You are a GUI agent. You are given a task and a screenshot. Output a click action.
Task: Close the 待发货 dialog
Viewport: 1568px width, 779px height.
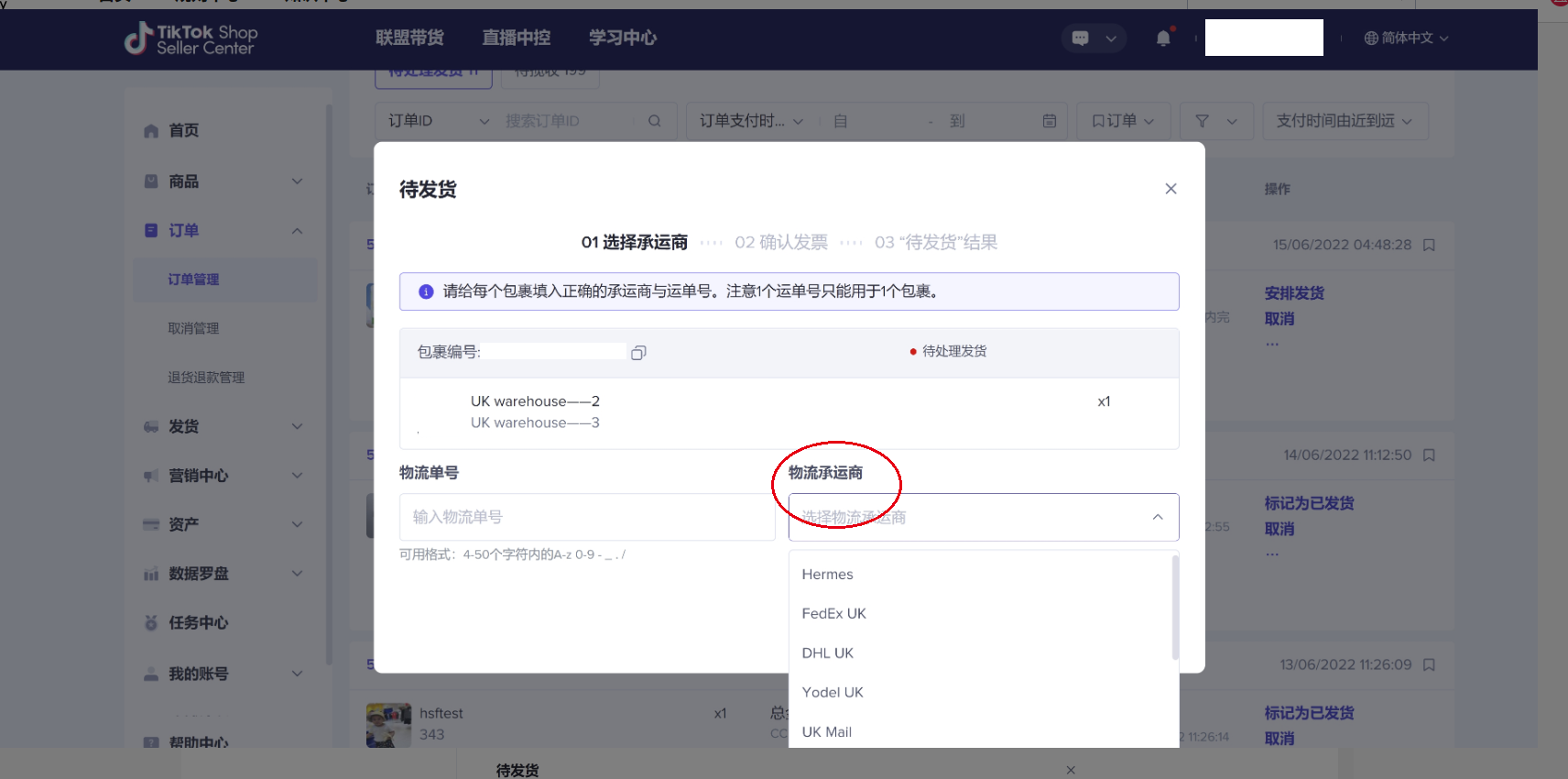1171,189
